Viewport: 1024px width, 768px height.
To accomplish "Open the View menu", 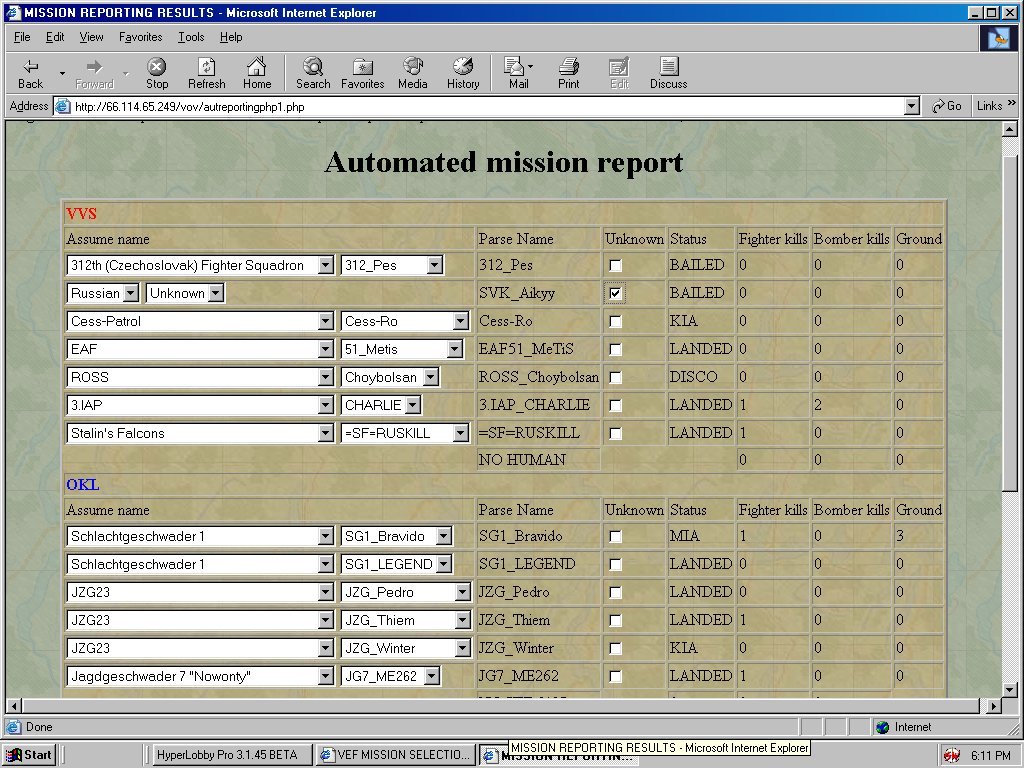I will point(91,37).
